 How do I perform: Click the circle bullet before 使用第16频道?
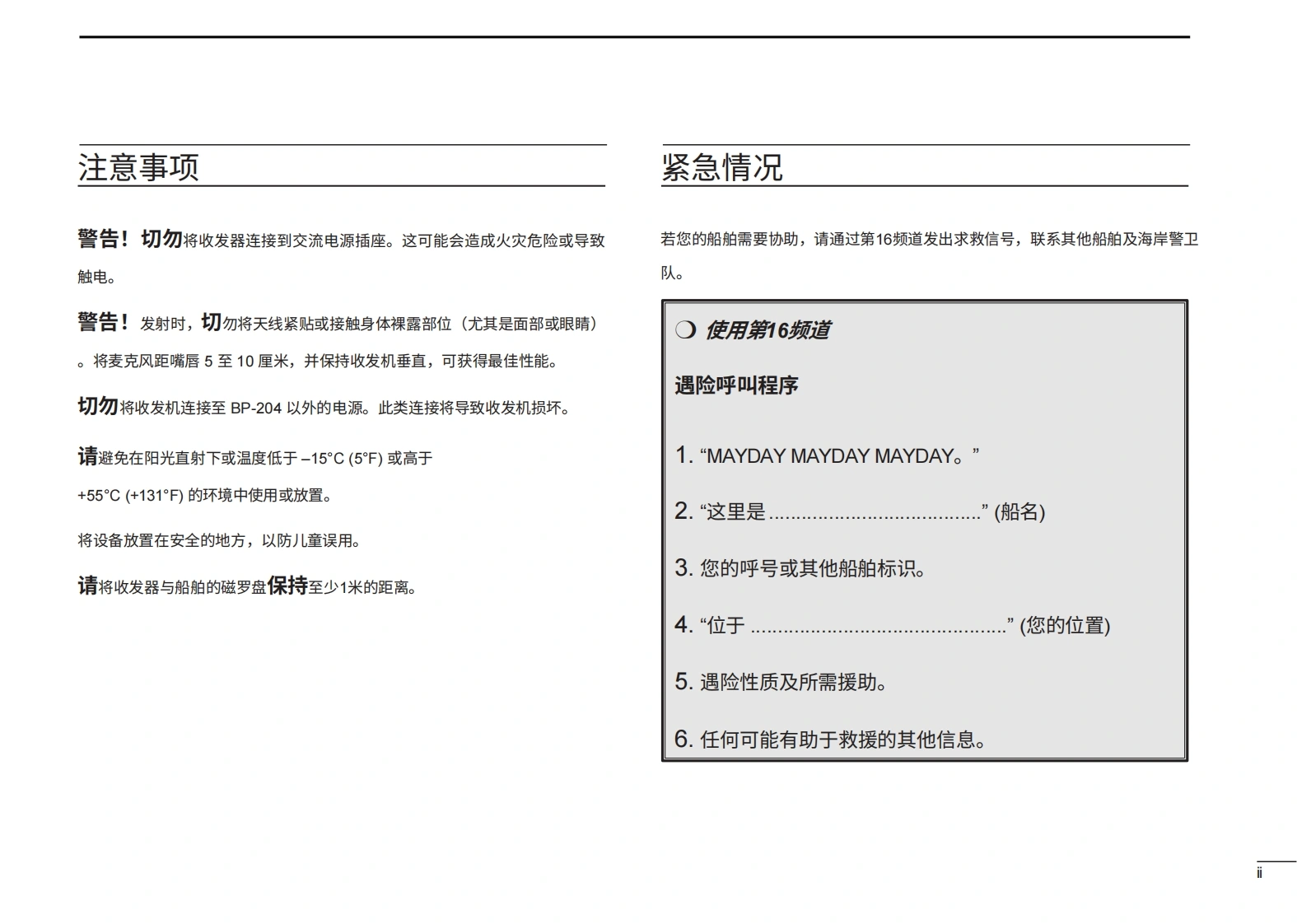coord(685,330)
